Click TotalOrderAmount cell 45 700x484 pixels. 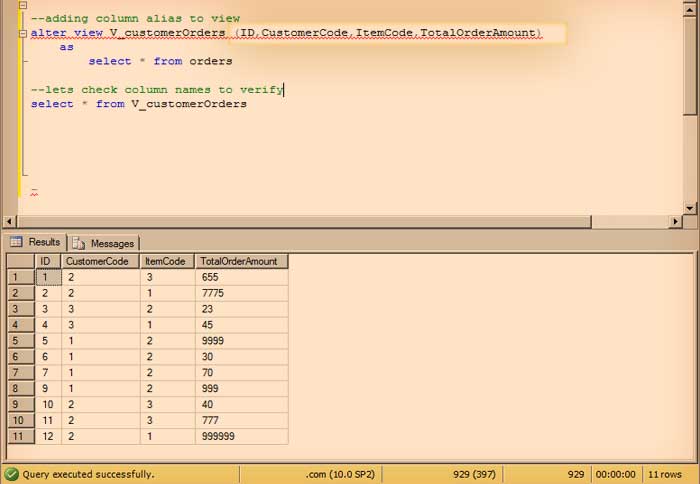(x=242, y=325)
